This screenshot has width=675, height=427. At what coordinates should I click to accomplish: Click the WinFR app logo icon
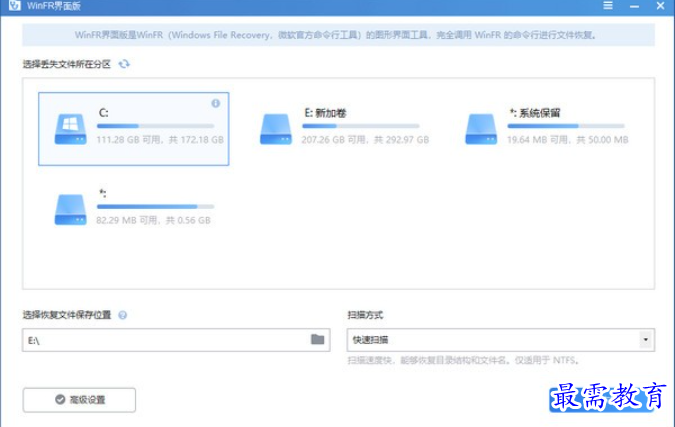point(15,5)
